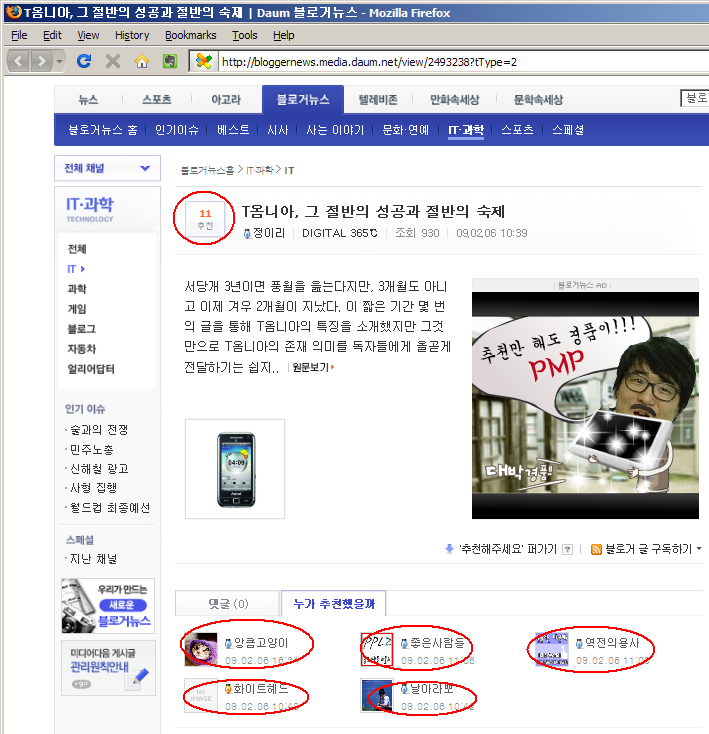The height and width of the screenshot is (734, 709).
Task: Click 과학 in the sidebar
Action: click(77, 288)
